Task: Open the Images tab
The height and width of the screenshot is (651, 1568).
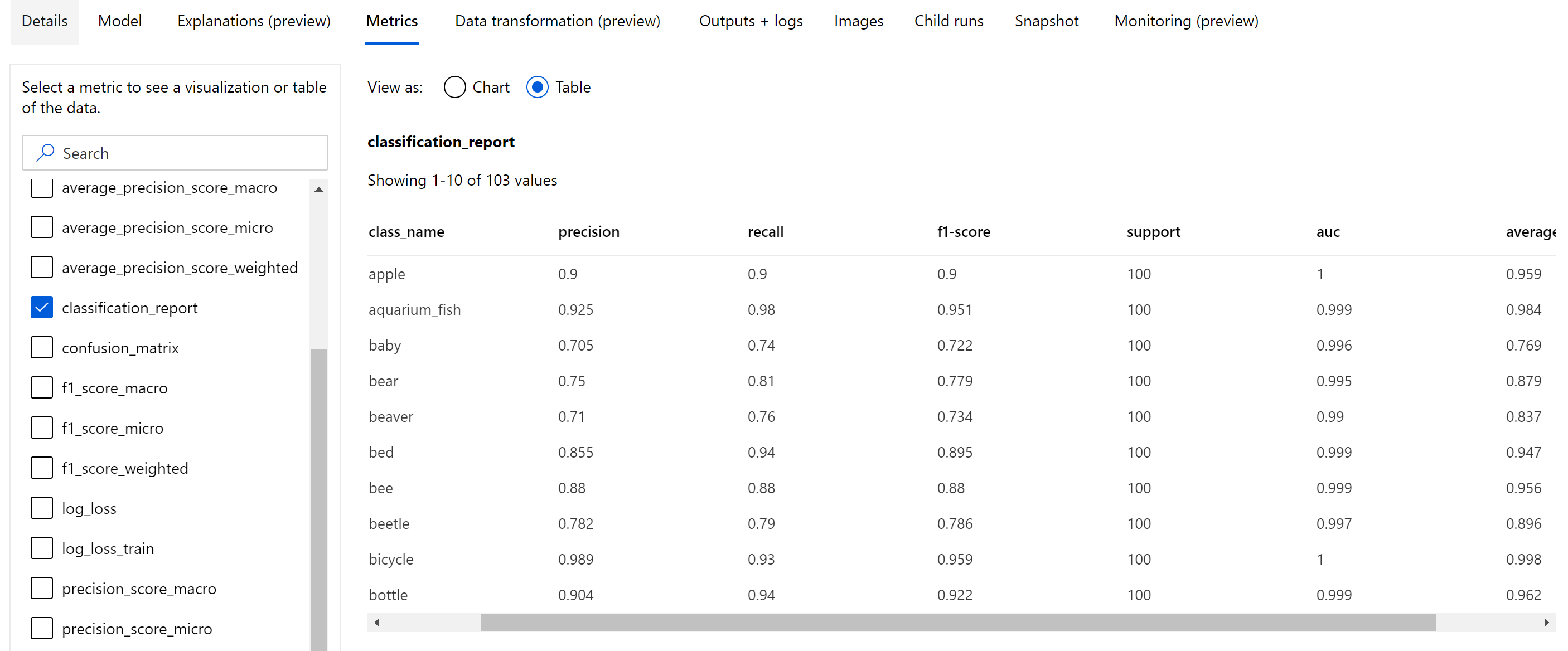Action: pos(859,20)
